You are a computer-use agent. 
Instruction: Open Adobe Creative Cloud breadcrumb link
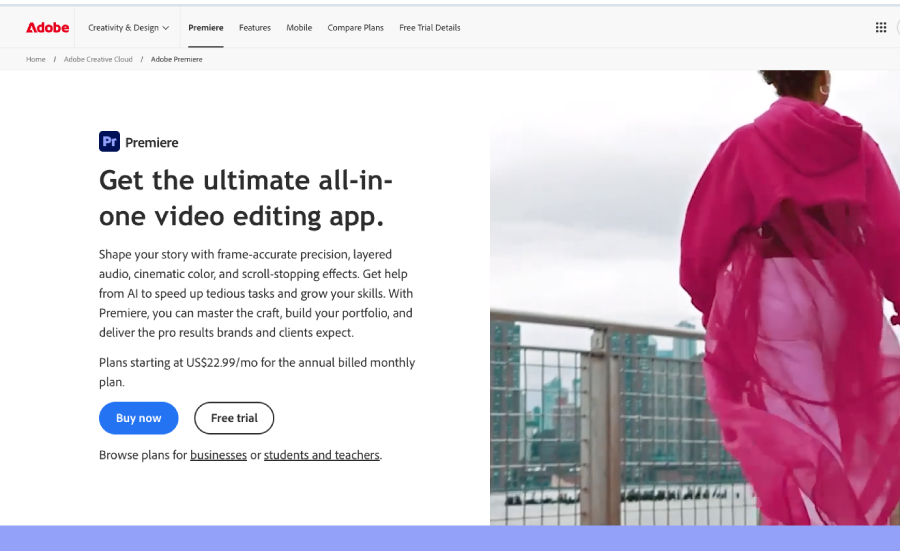click(98, 59)
